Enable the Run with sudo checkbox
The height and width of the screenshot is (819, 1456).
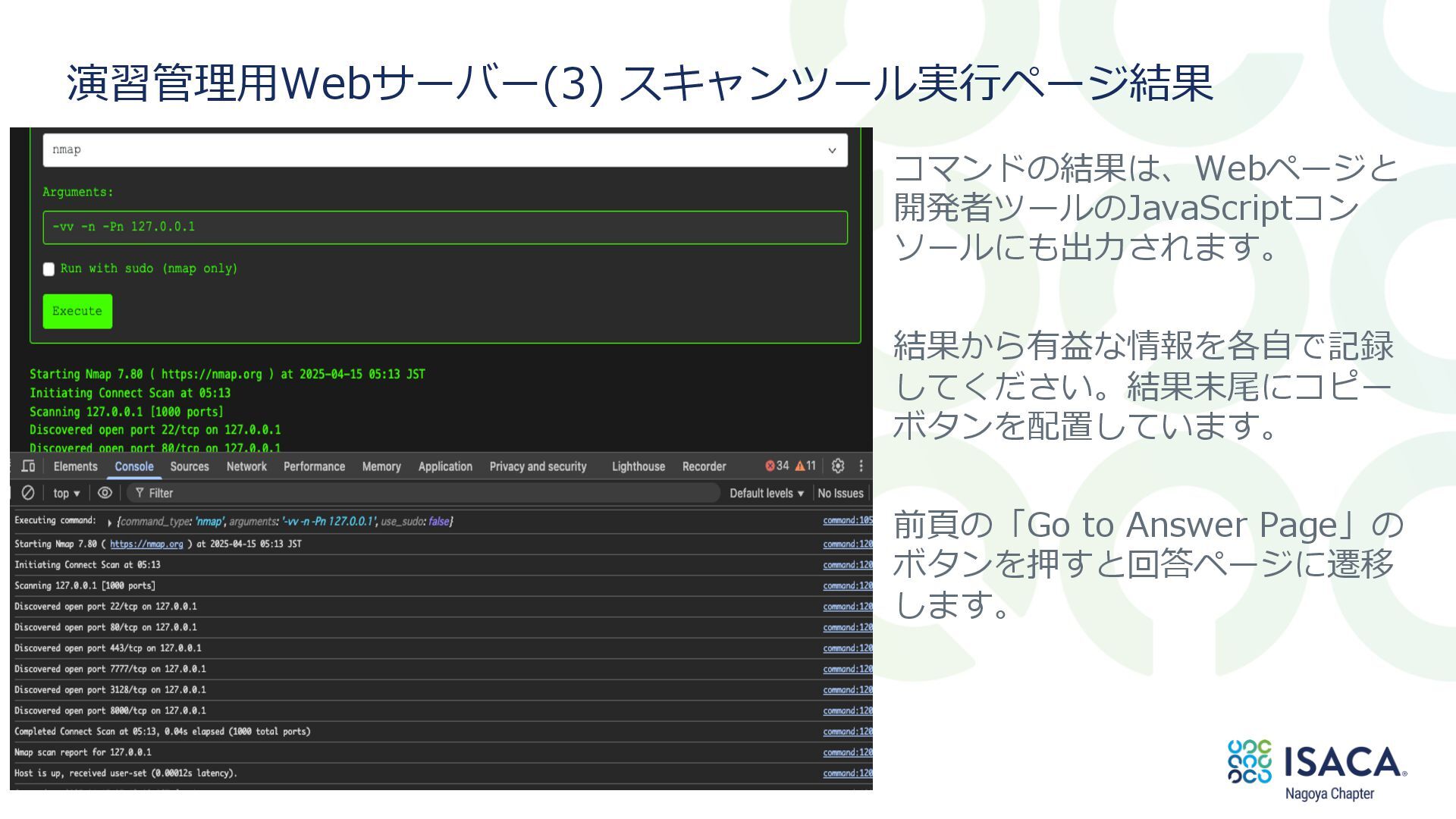tap(49, 269)
